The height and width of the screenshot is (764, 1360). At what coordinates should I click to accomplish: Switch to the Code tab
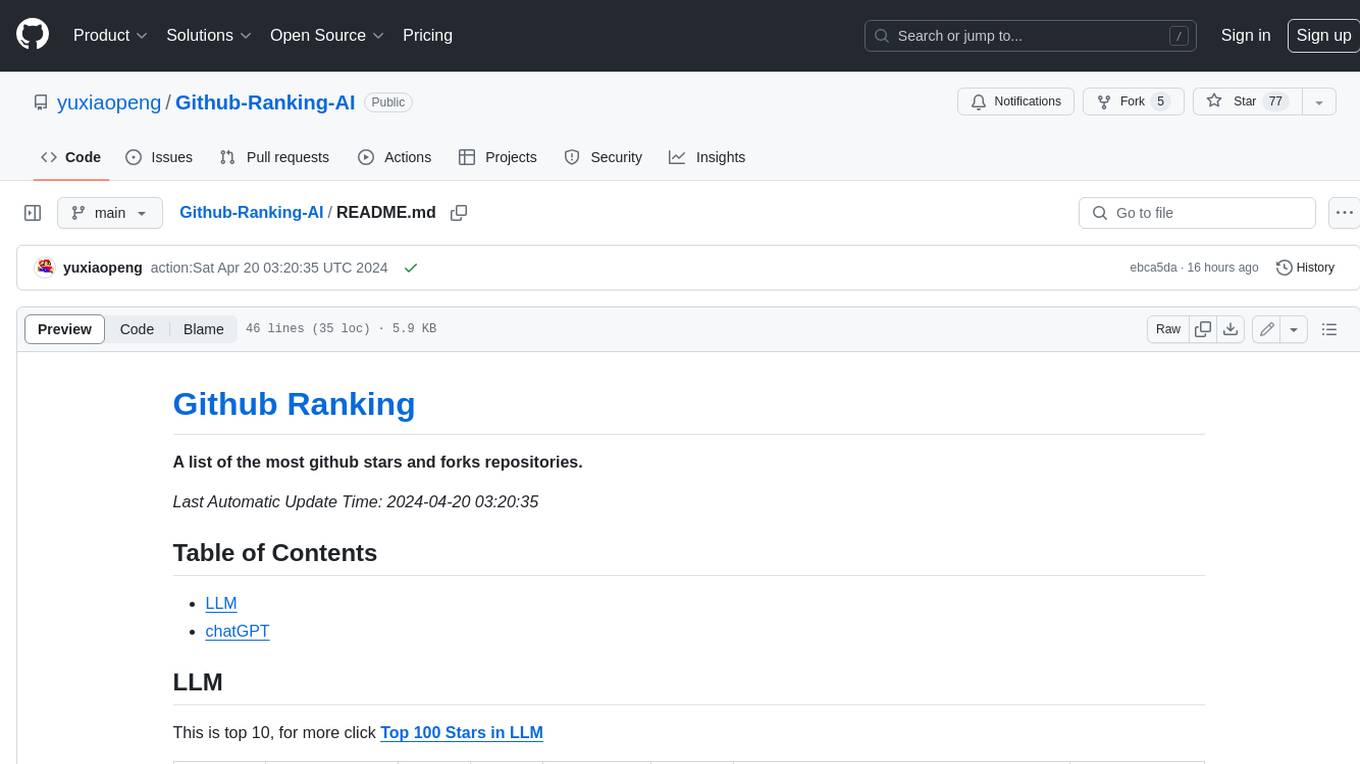click(x=71, y=157)
